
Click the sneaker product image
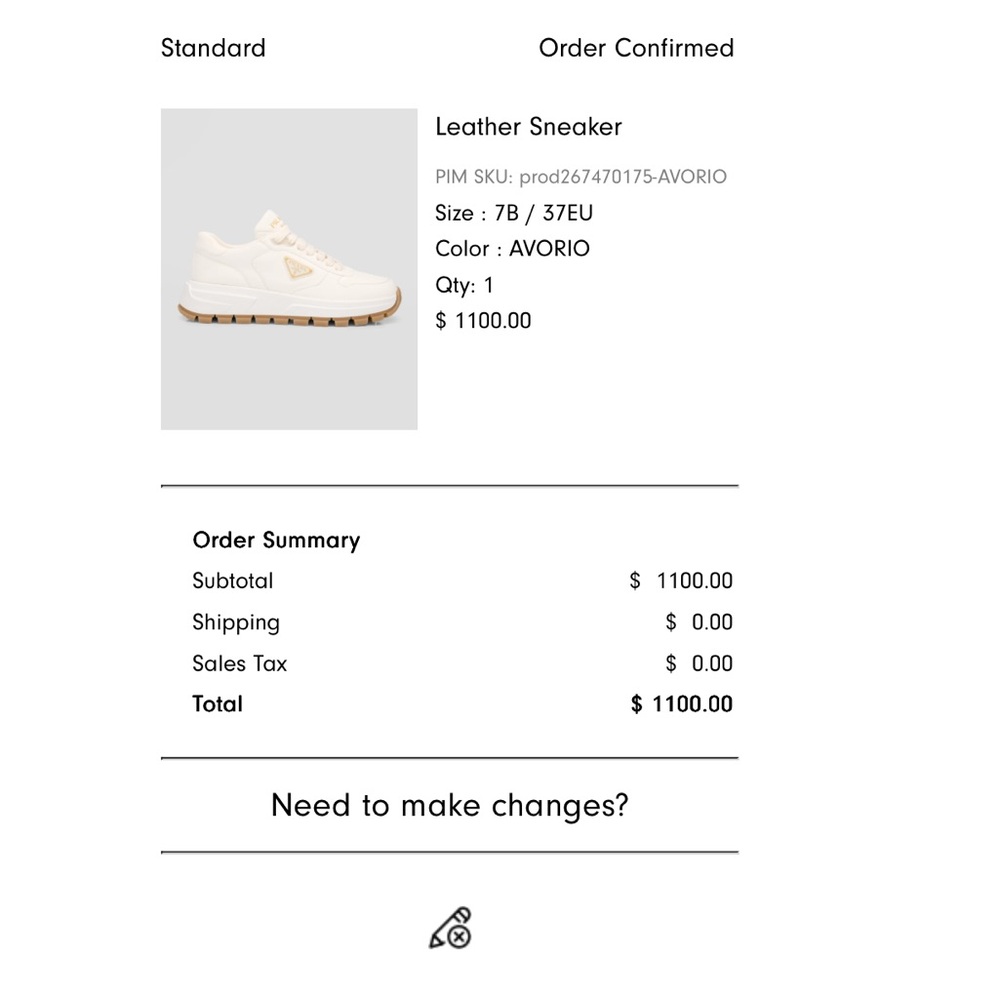click(288, 268)
